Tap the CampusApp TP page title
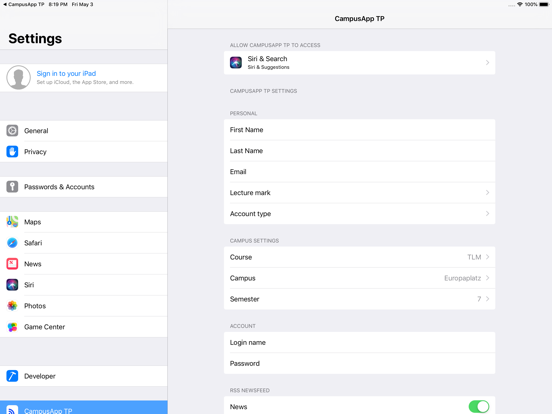This screenshot has height=414, width=552. pyautogui.click(x=359, y=19)
